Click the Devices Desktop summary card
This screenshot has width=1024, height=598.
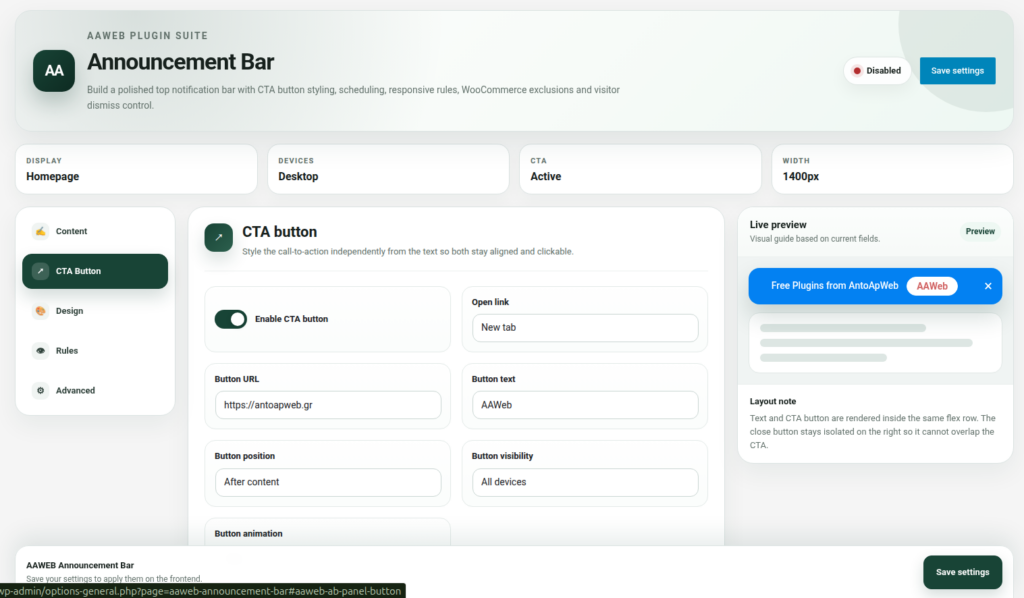(x=389, y=169)
